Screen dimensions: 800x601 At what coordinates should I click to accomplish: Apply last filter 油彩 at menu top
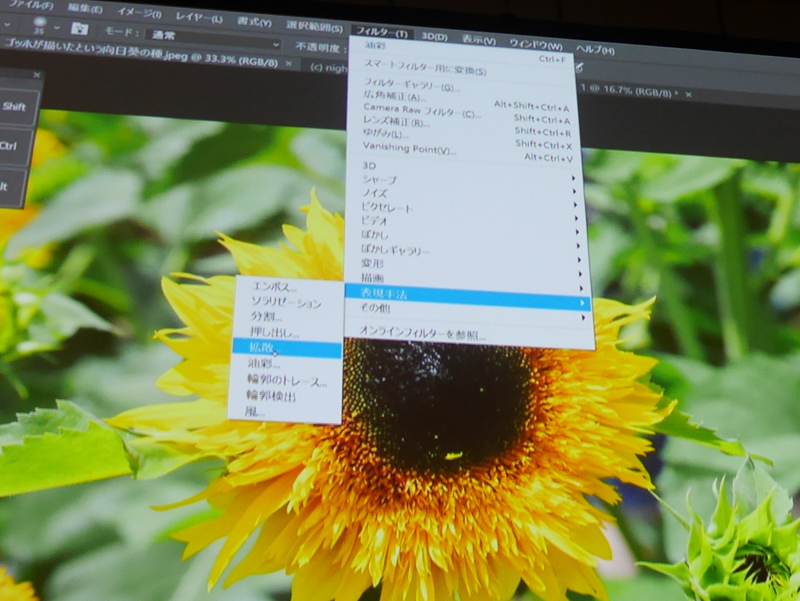[459, 50]
